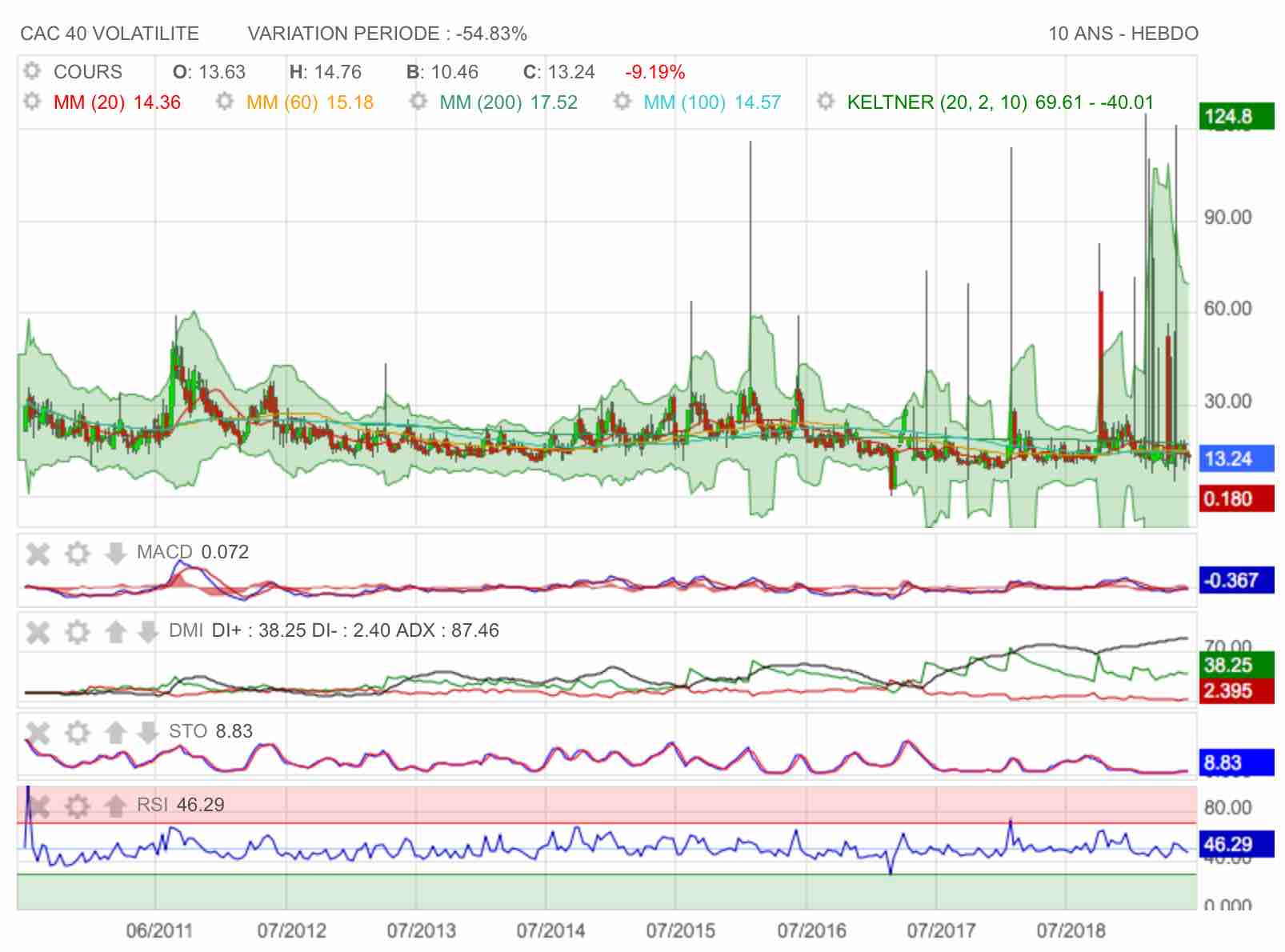Click the H: 14.76 high value
1285x952 pixels.
pos(326,72)
